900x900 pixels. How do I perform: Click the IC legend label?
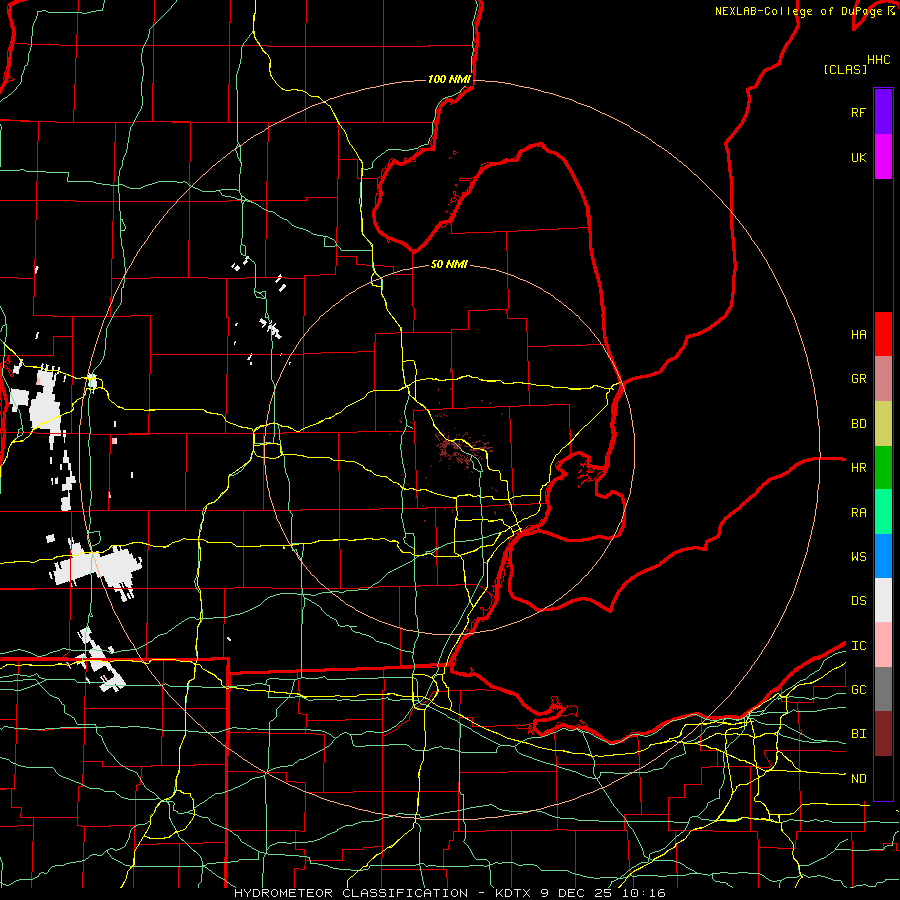(858, 646)
